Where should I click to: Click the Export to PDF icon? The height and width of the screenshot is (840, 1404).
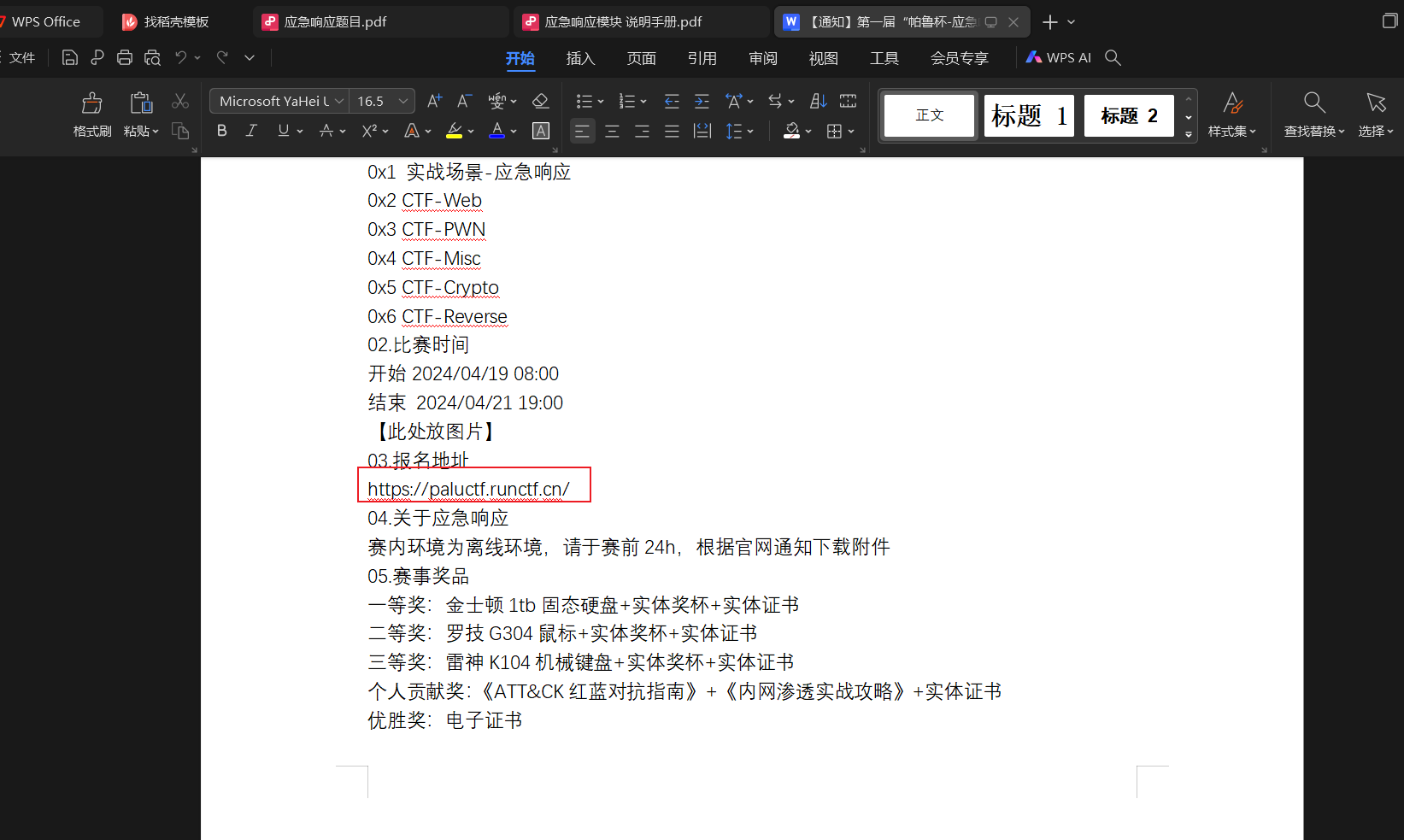point(97,57)
